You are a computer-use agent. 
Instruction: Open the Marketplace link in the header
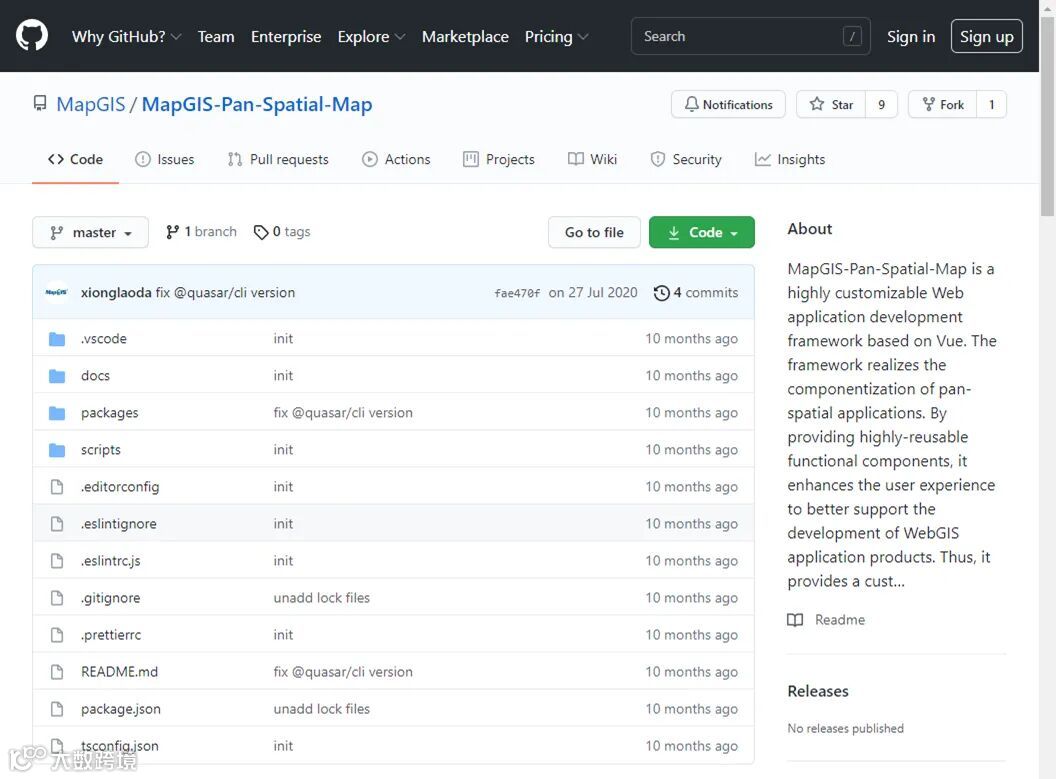465,36
